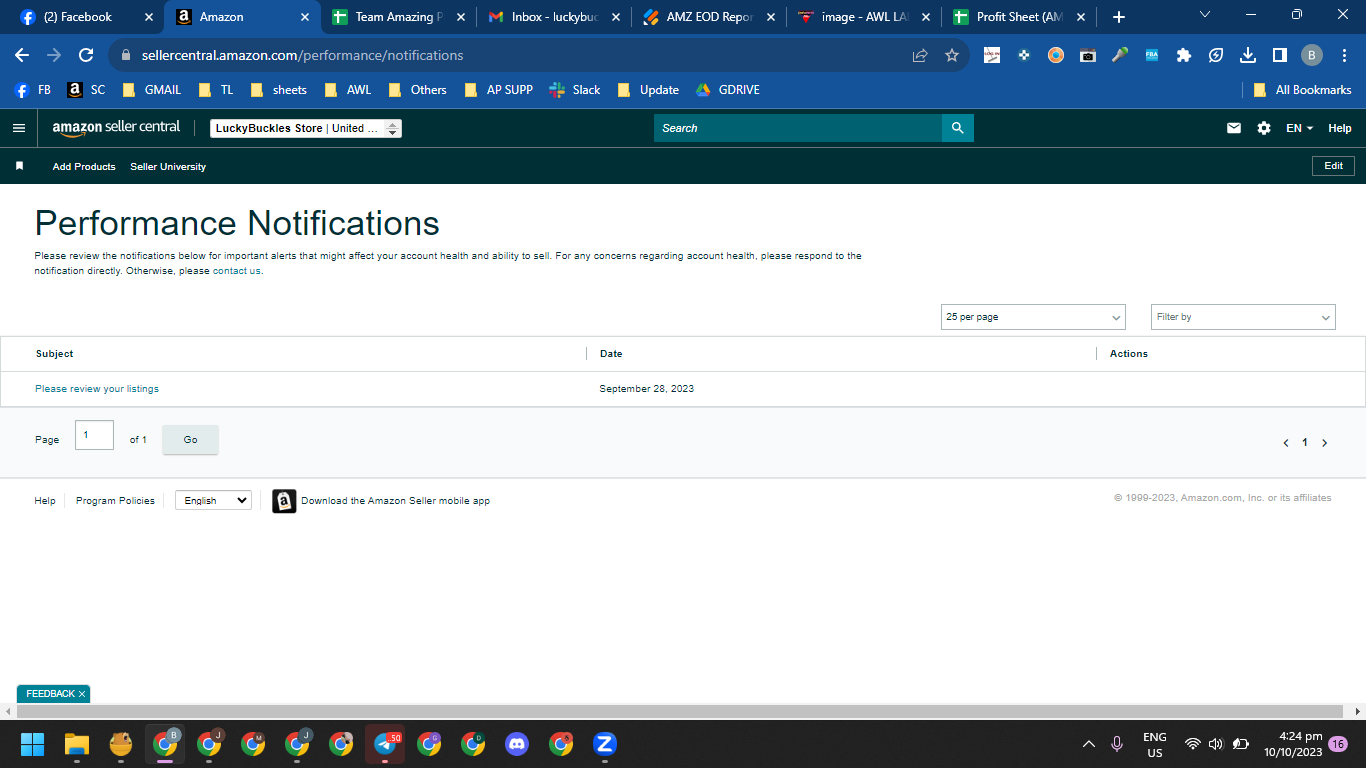Open Zoom from the taskbar

[604, 744]
